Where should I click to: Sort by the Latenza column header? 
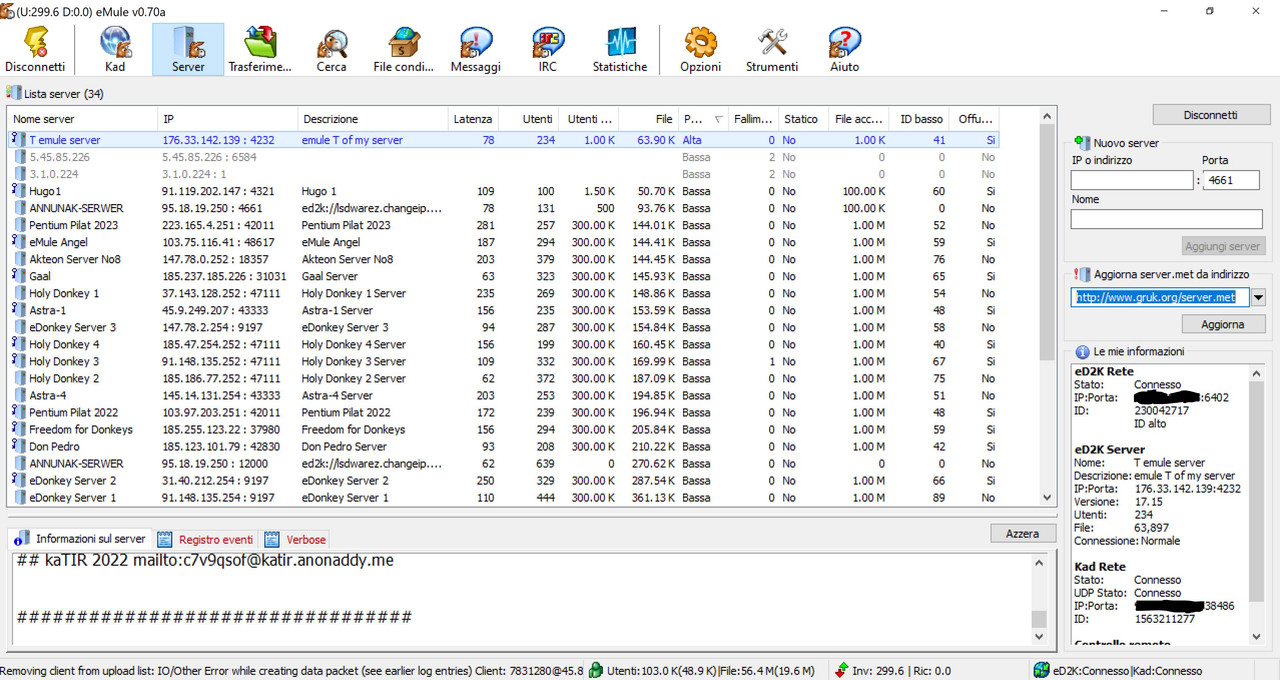click(472, 119)
